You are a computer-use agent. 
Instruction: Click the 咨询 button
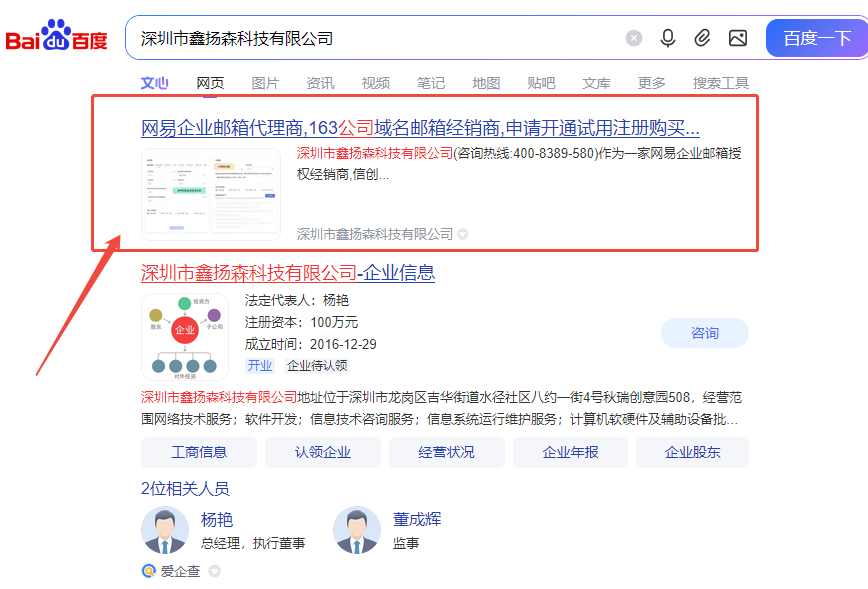pos(705,333)
